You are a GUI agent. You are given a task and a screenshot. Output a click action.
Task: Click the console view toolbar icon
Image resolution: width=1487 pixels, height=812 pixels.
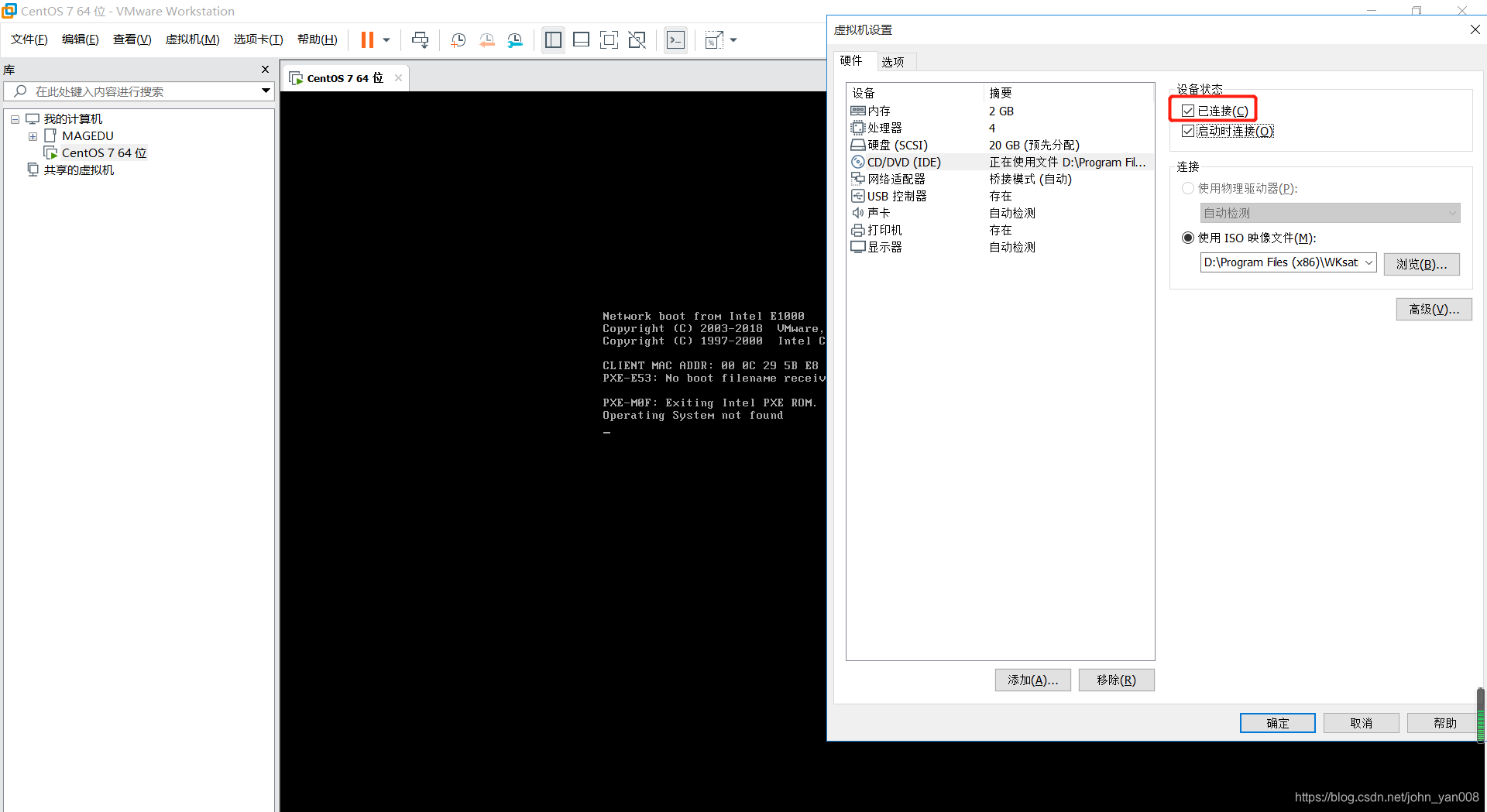coord(675,39)
